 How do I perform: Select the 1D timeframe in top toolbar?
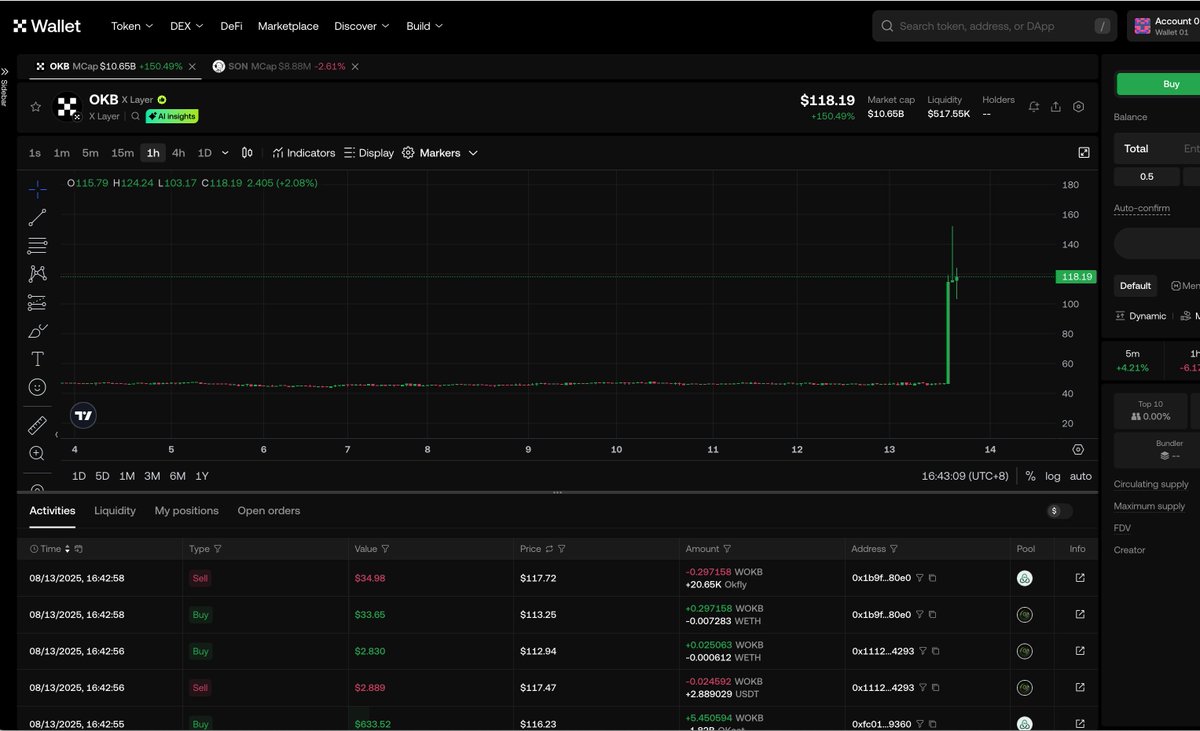[x=204, y=153]
